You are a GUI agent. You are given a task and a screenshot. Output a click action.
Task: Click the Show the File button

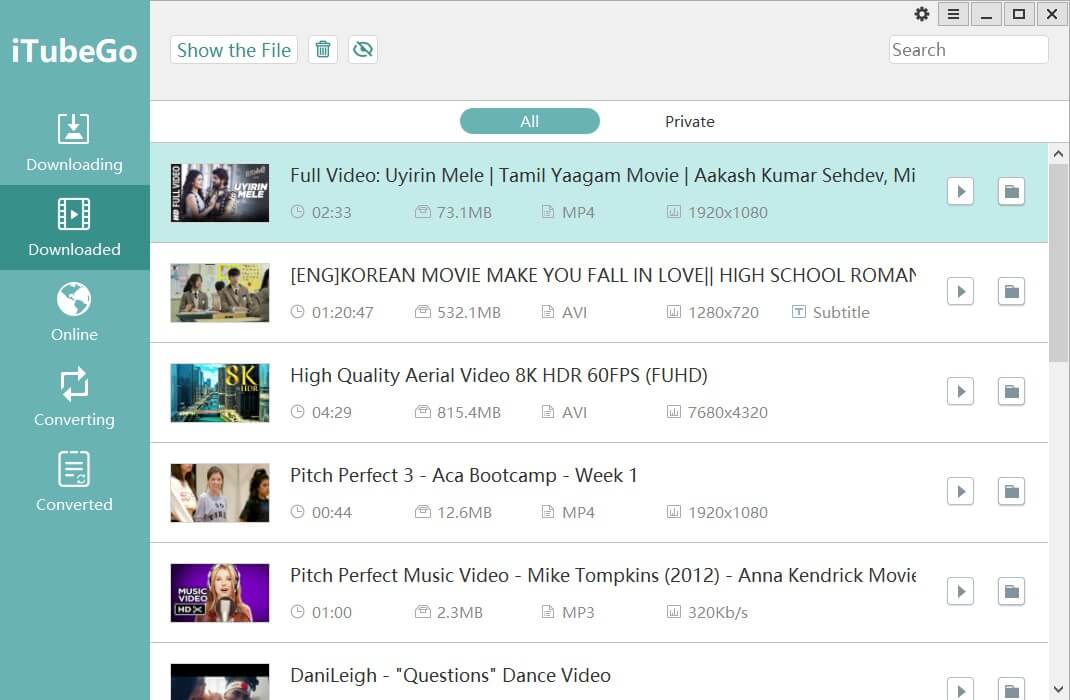234,50
